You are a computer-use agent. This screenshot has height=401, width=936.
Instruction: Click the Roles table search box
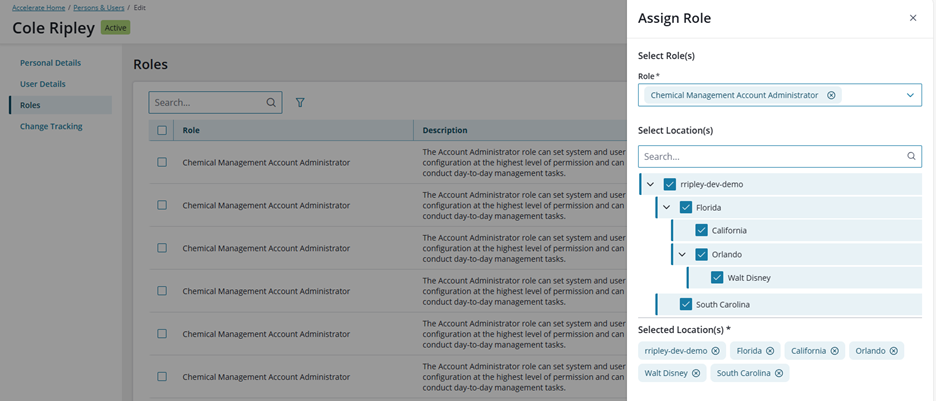point(215,103)
